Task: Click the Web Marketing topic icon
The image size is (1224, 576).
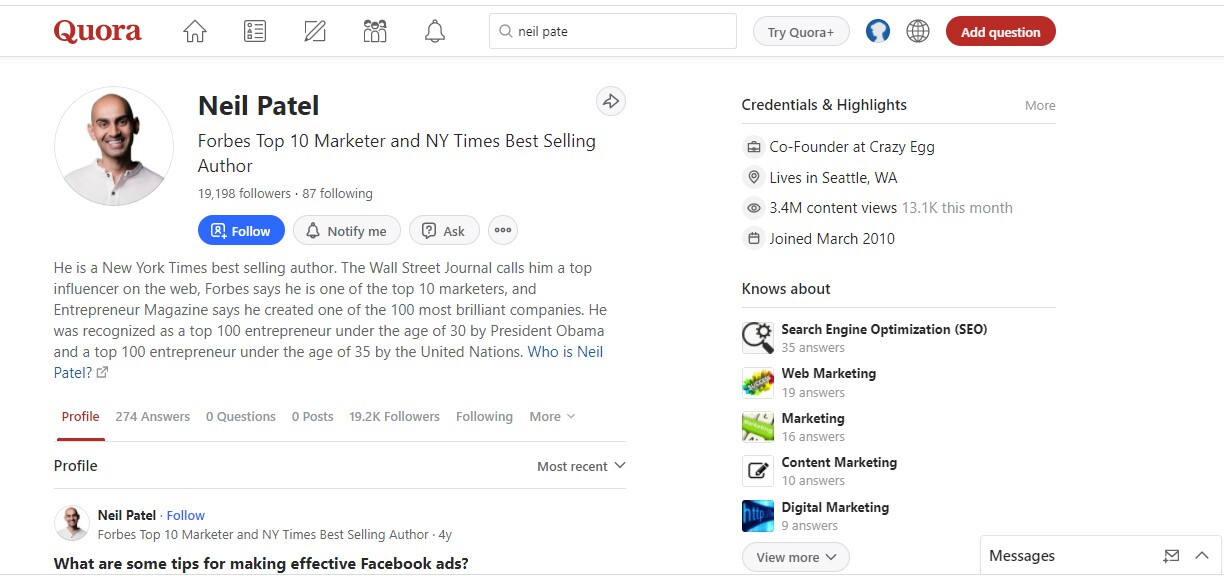Action: [x=758, y=382]
